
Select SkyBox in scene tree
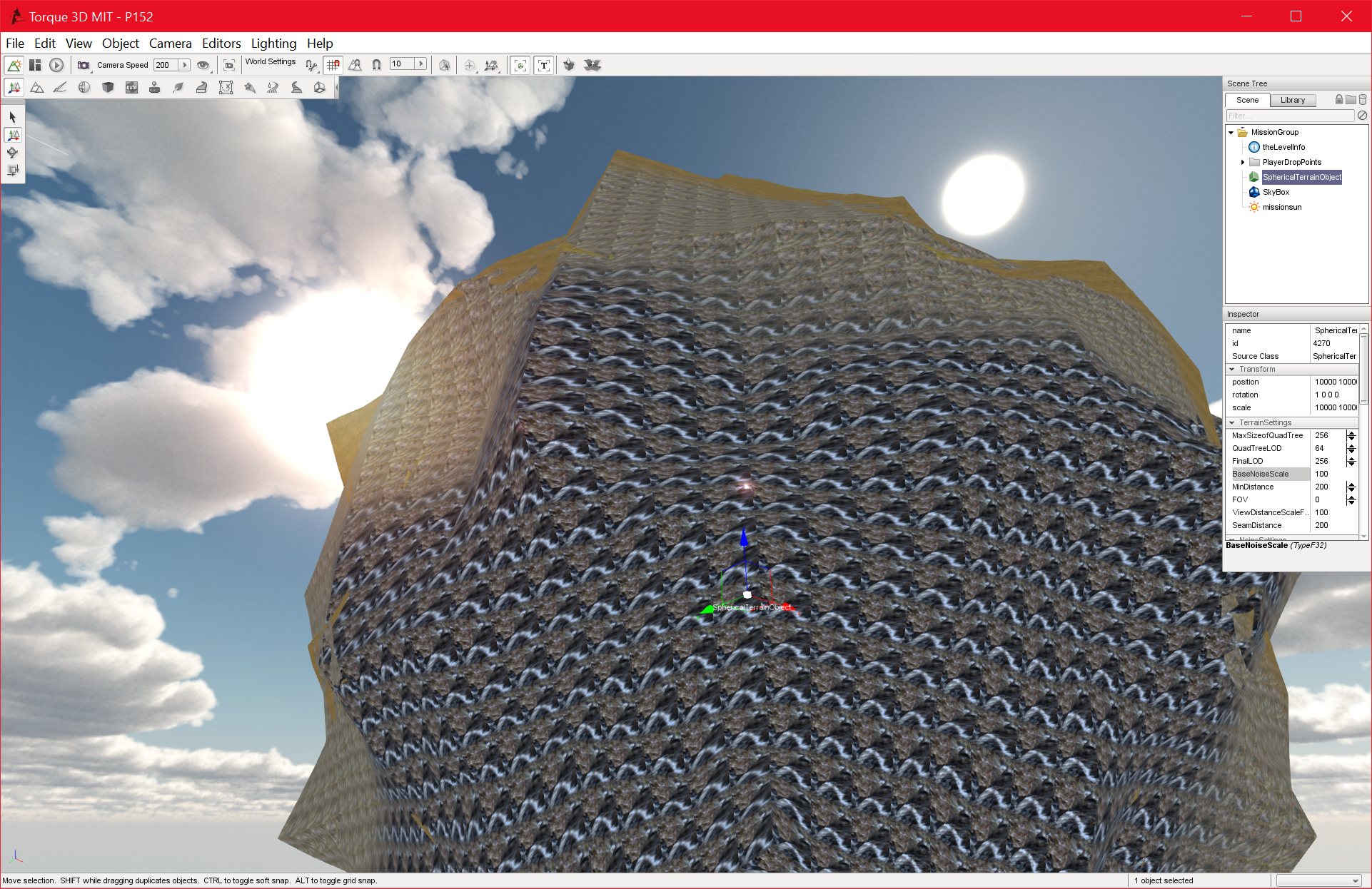click(x=1276, y=193)
